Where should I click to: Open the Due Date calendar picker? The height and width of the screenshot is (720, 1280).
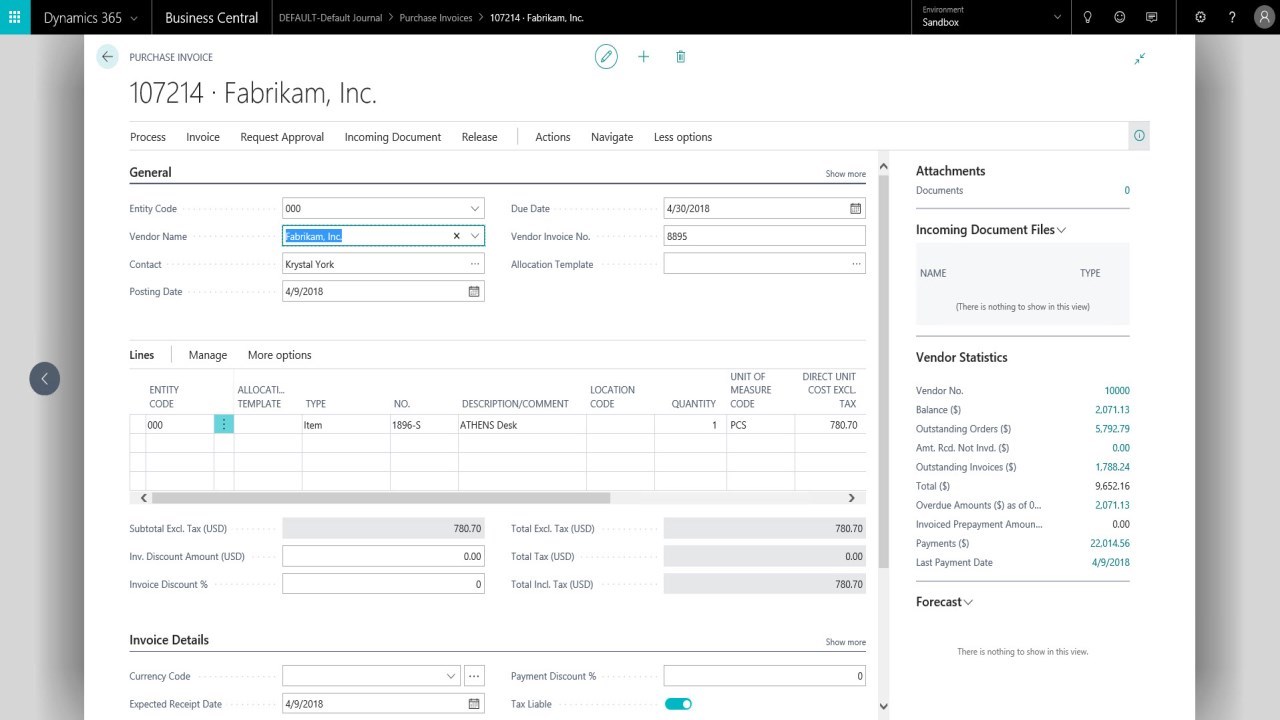[x=855, y=208]
